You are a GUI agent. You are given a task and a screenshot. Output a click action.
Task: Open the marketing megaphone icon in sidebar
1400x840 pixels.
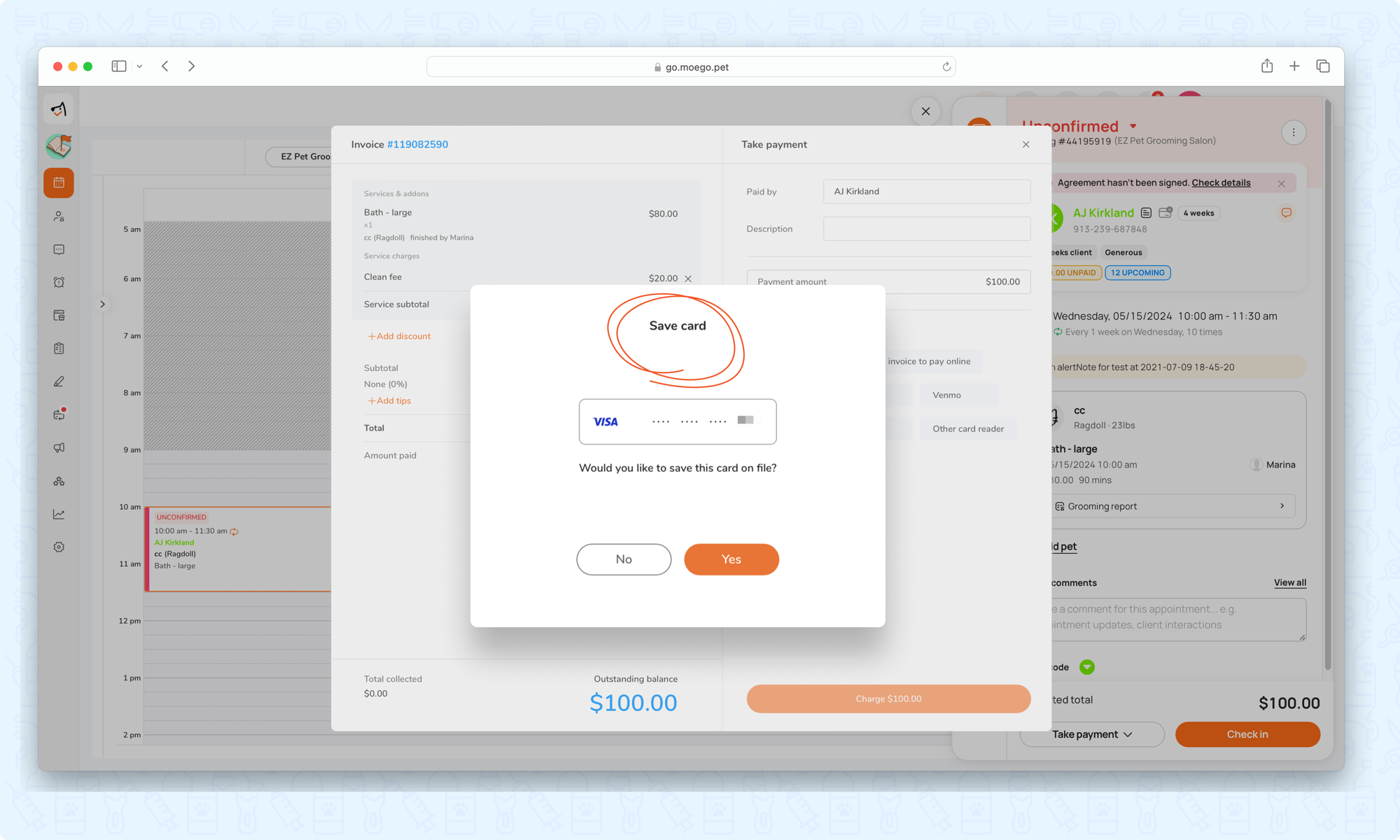click(x=59, y=447)
